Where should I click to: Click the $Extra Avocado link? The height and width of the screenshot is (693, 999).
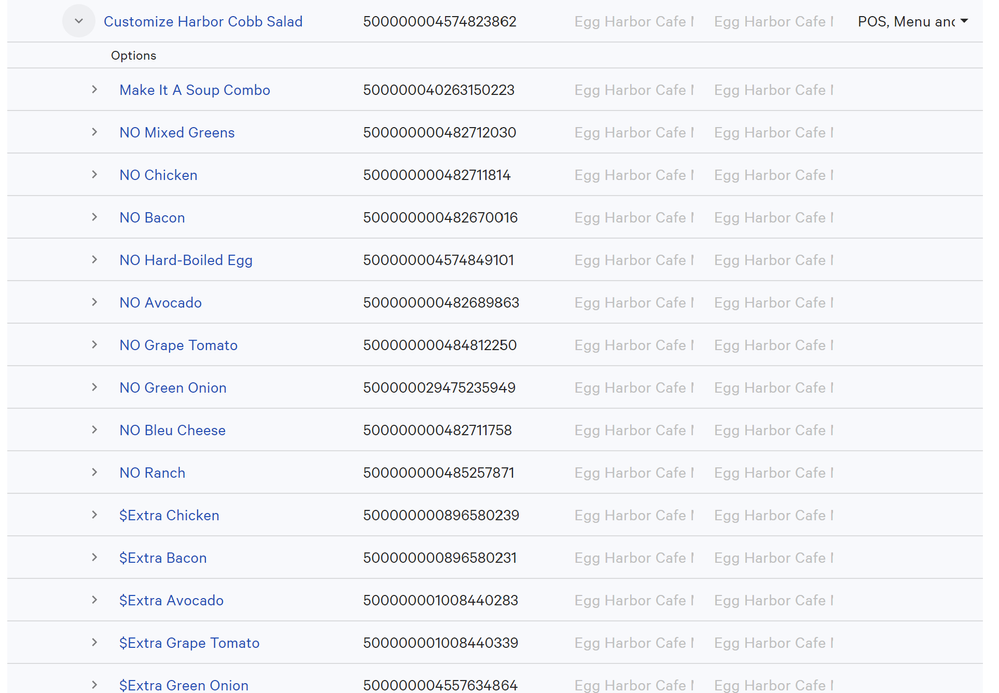(x=171, y=600)
